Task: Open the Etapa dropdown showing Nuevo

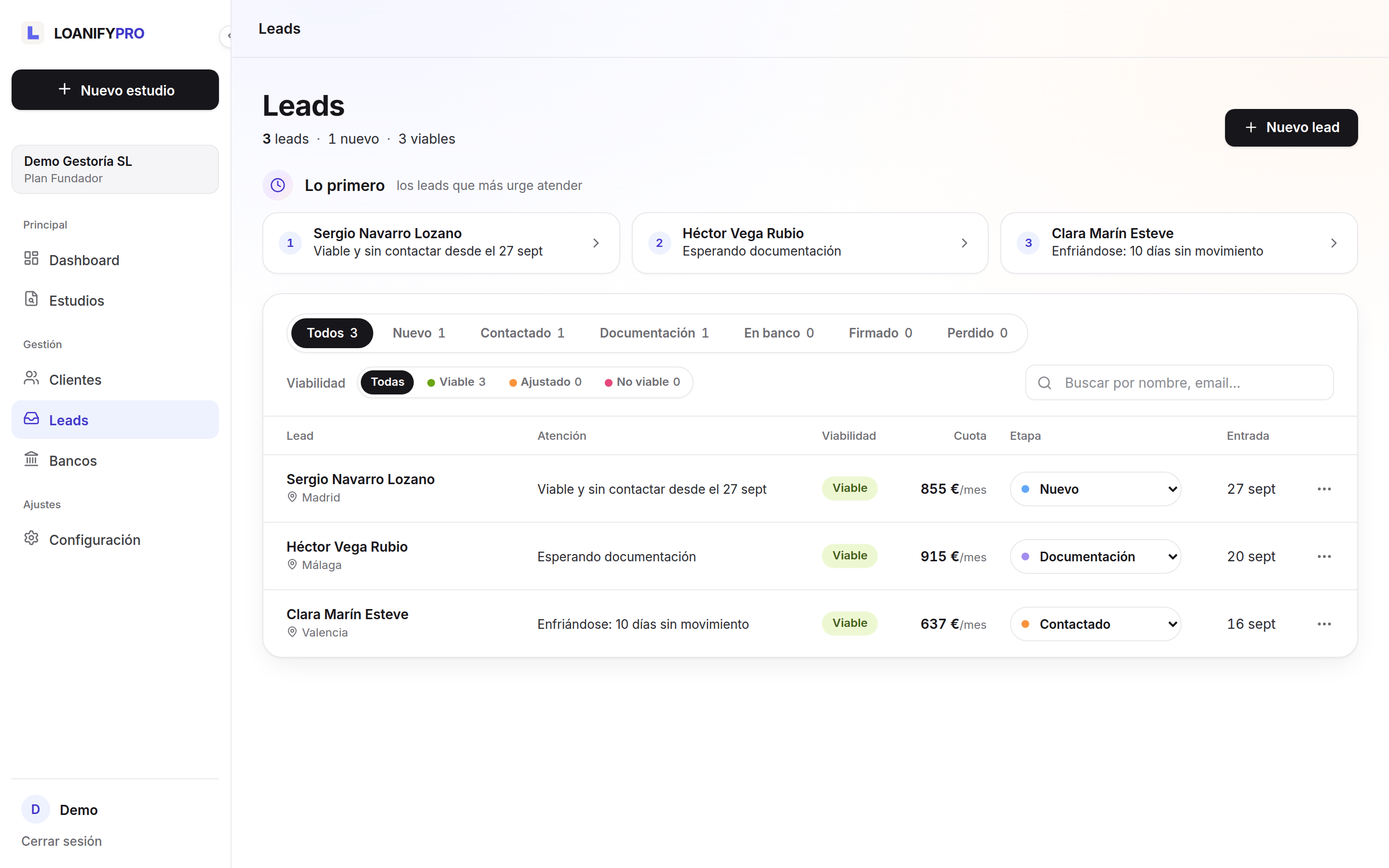Action: pos(1095,489)
